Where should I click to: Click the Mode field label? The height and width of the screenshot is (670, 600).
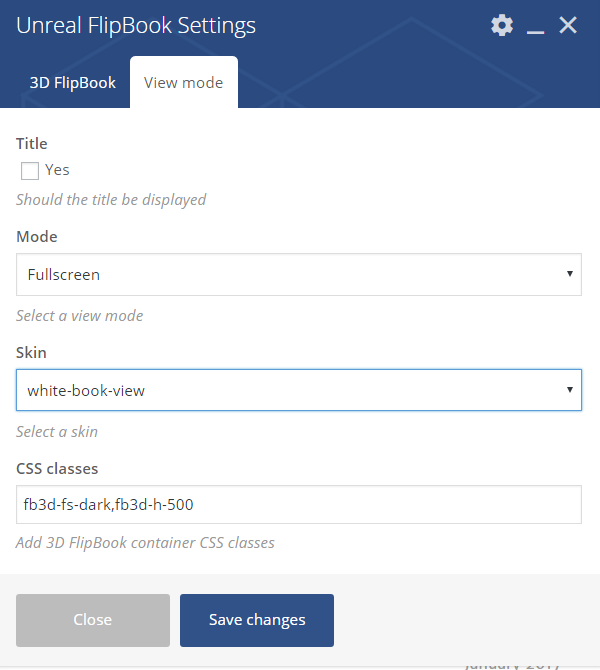click(x=37, y=236)
